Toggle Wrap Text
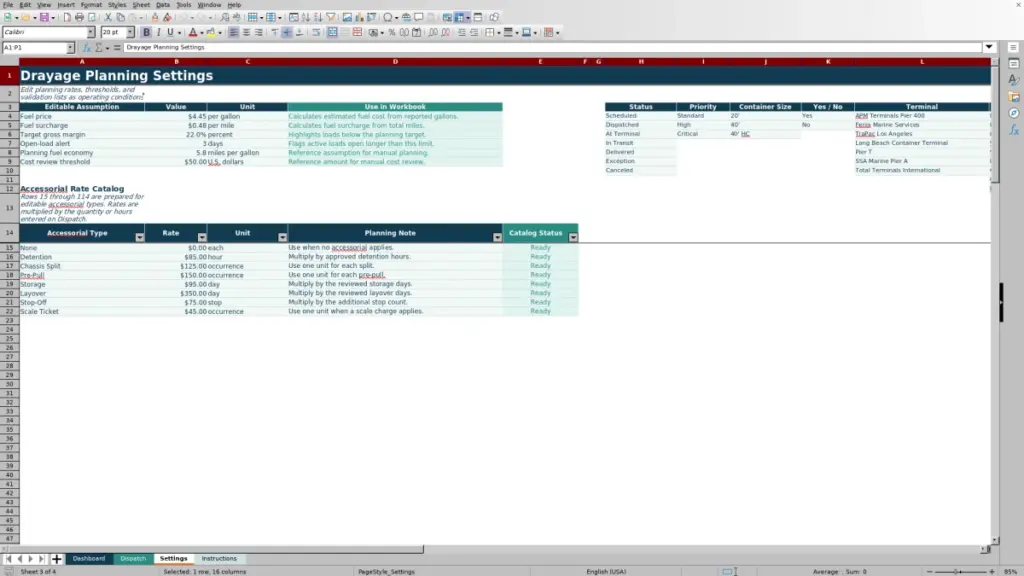Viewport: 1024px width, 576px height. pyautogui.click(x=316, y=33)
